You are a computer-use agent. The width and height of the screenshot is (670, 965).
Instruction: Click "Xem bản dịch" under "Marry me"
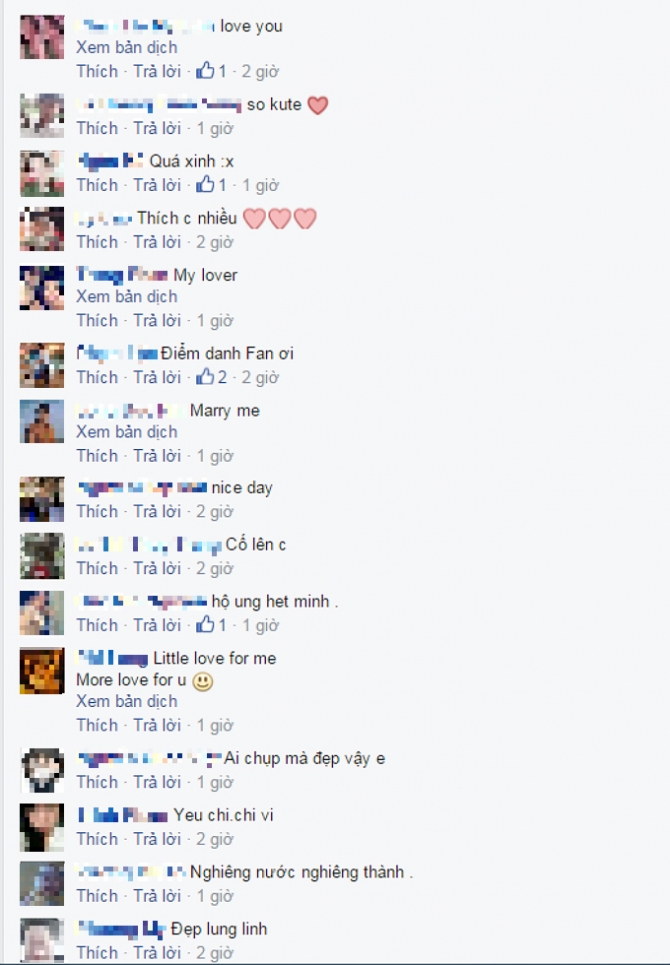[127, 432]
